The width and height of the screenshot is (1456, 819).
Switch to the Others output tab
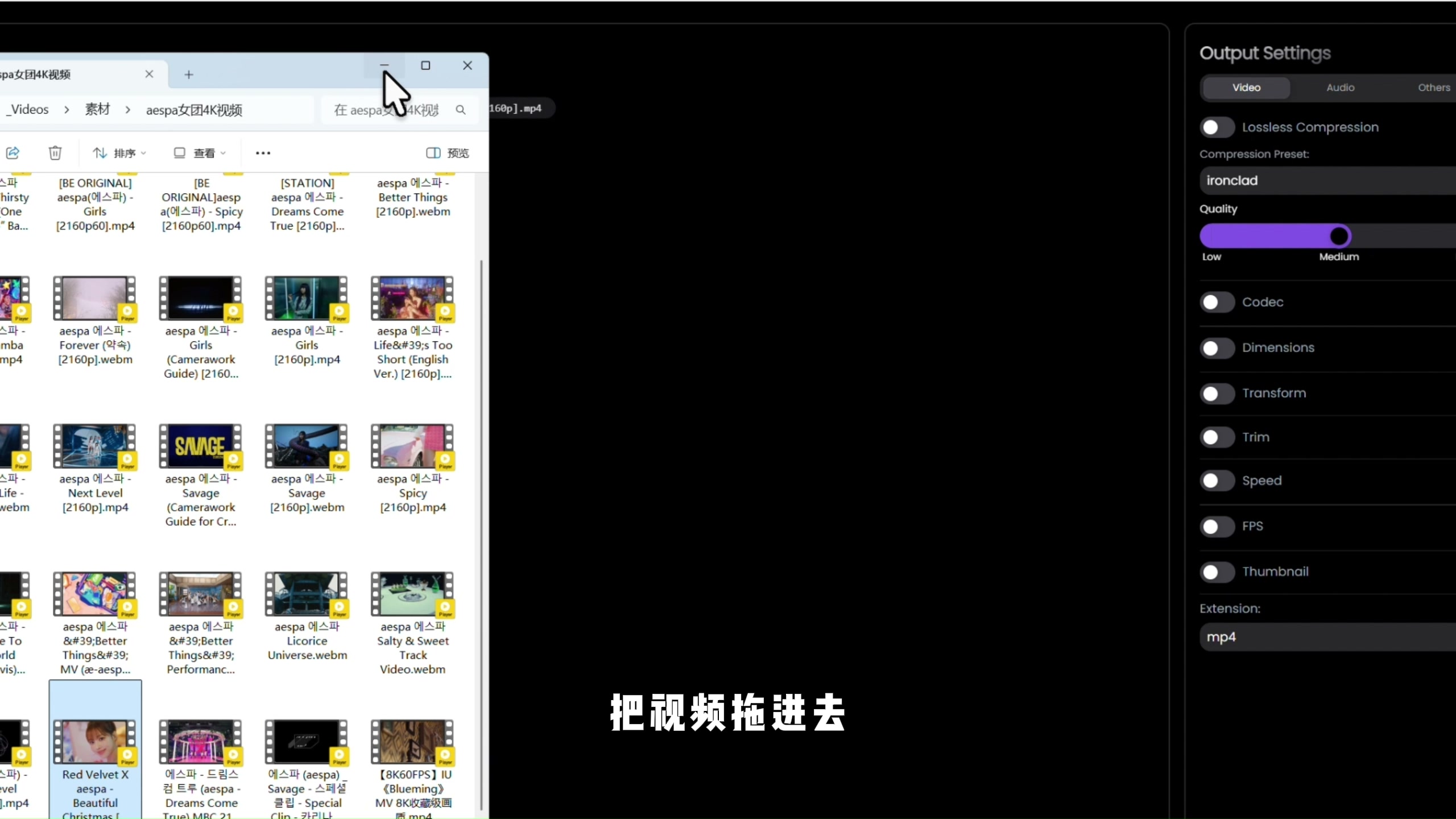pyautogui.click(x=1433, y=88)
